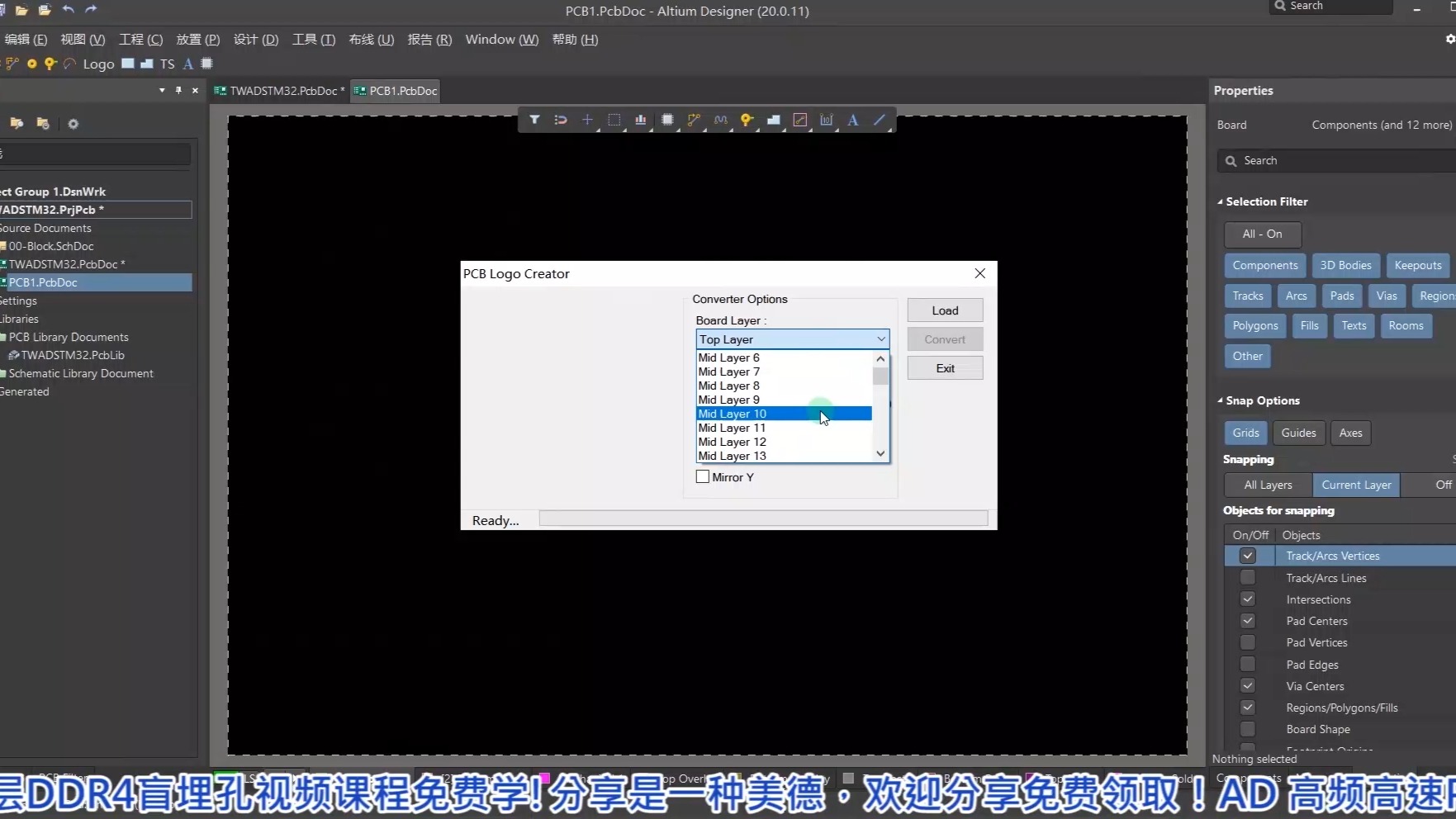The image size is (1456, 819).
Task: Choose the dashed rectangle select tool
Action: (614, 120)
